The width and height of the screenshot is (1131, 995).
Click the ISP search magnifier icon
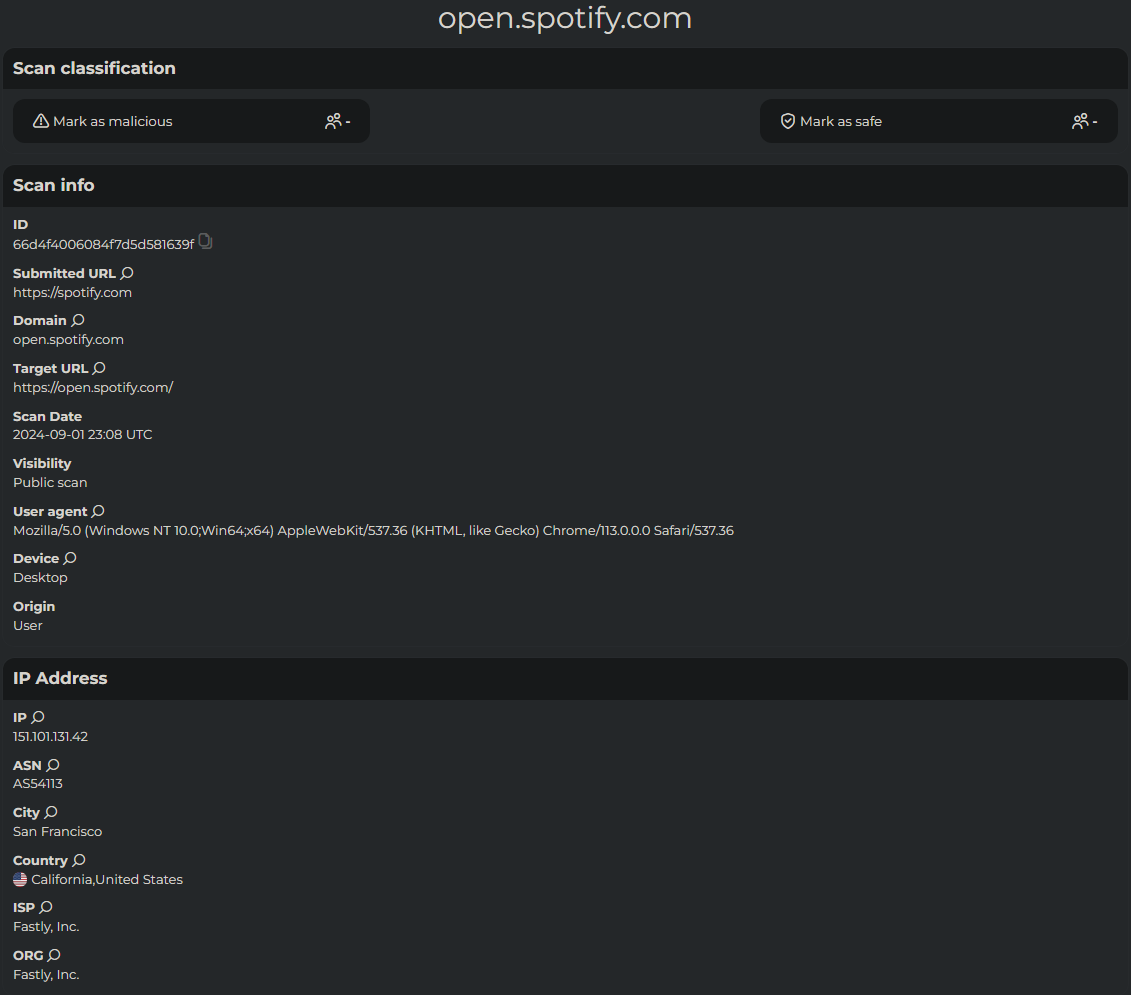pyautogui.click(x=46, y=907)
